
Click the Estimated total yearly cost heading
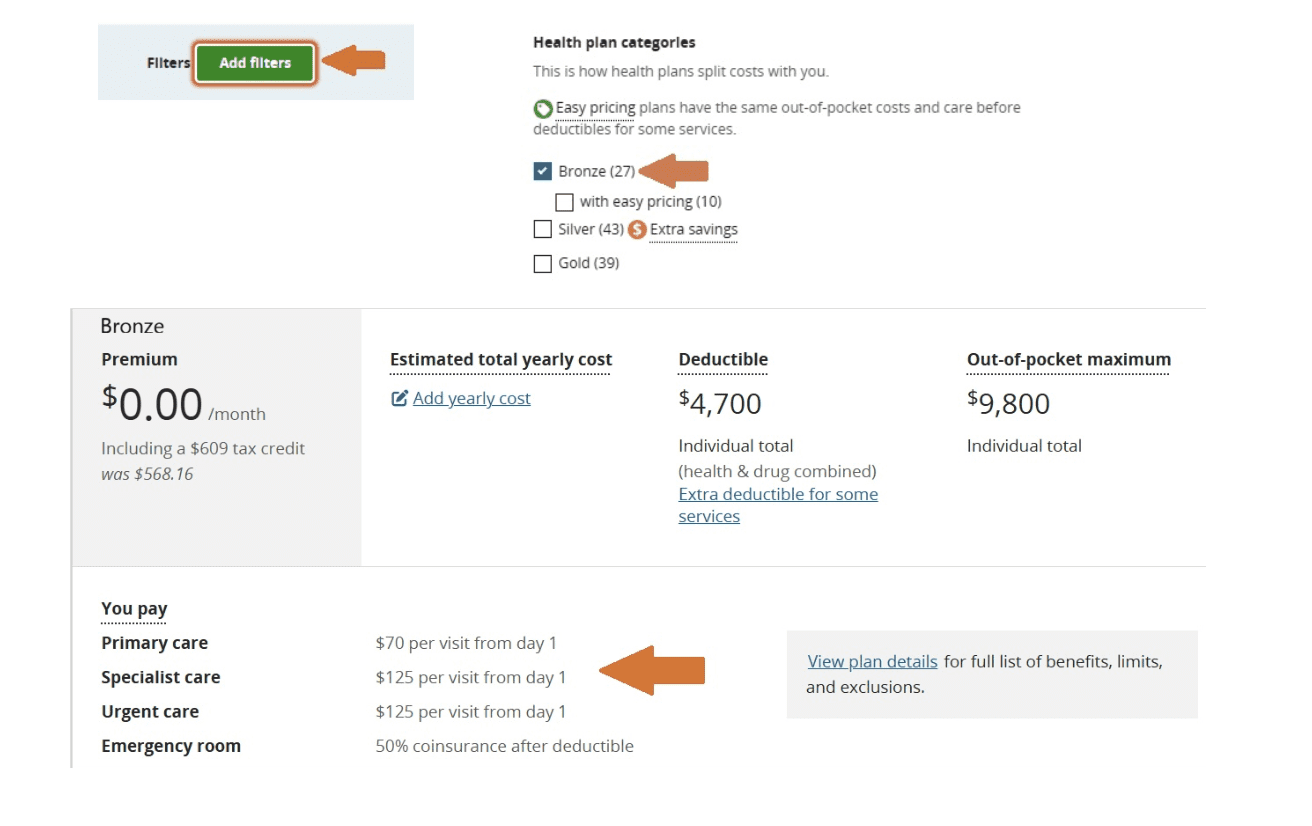pos(500,360)
